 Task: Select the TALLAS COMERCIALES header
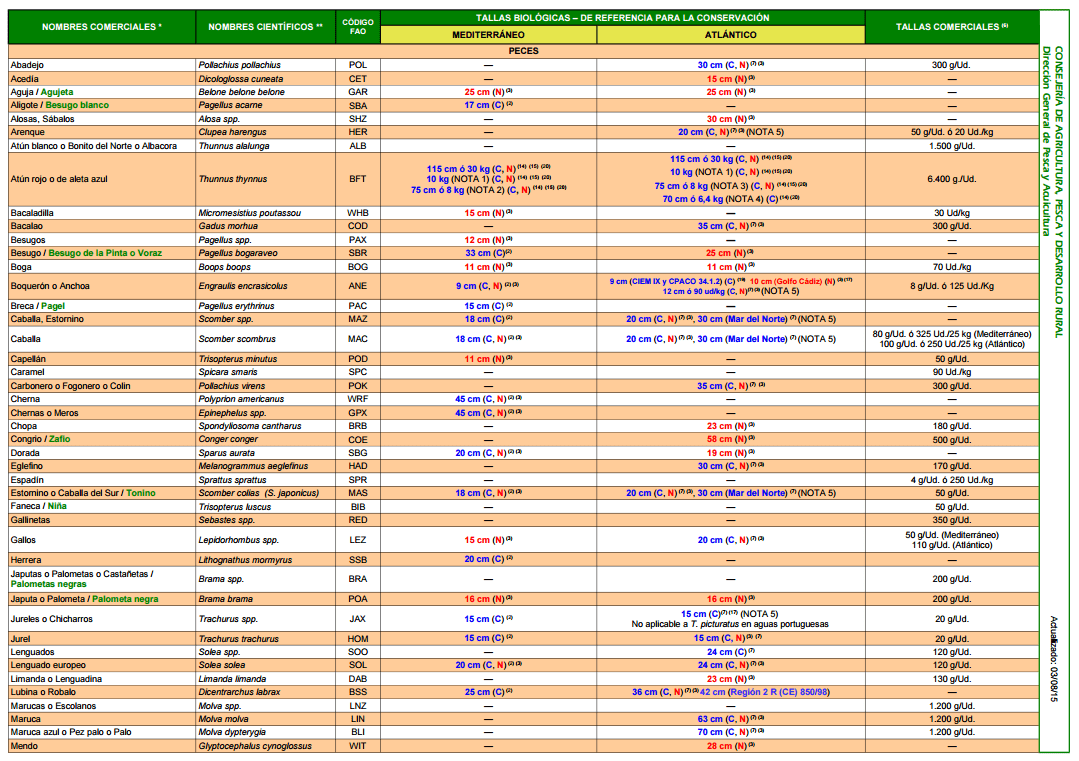coord(952,27)
